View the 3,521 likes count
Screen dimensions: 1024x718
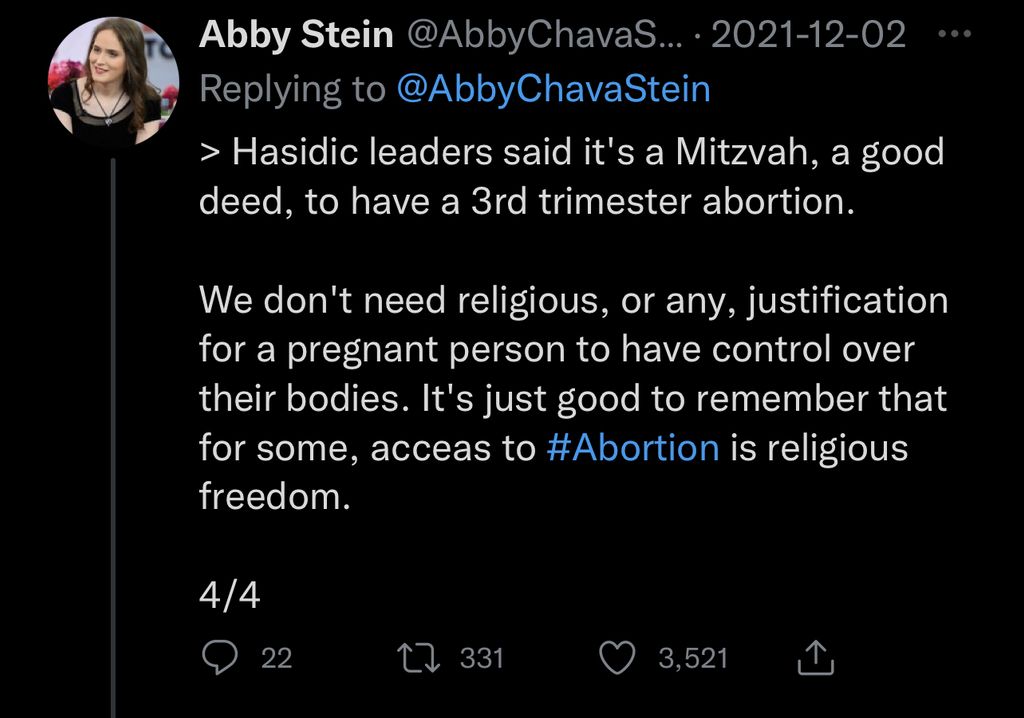[693, 658]
